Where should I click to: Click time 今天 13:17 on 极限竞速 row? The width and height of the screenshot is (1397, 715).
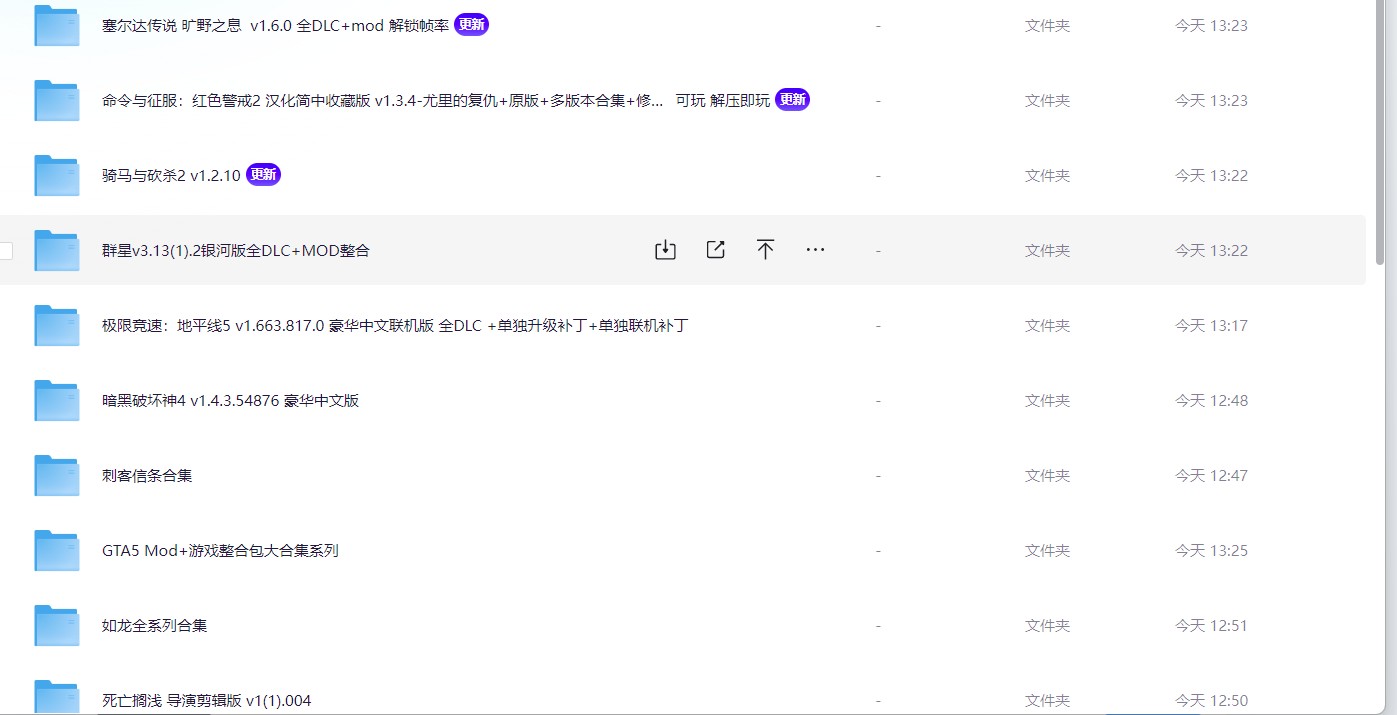(1211, 326)
